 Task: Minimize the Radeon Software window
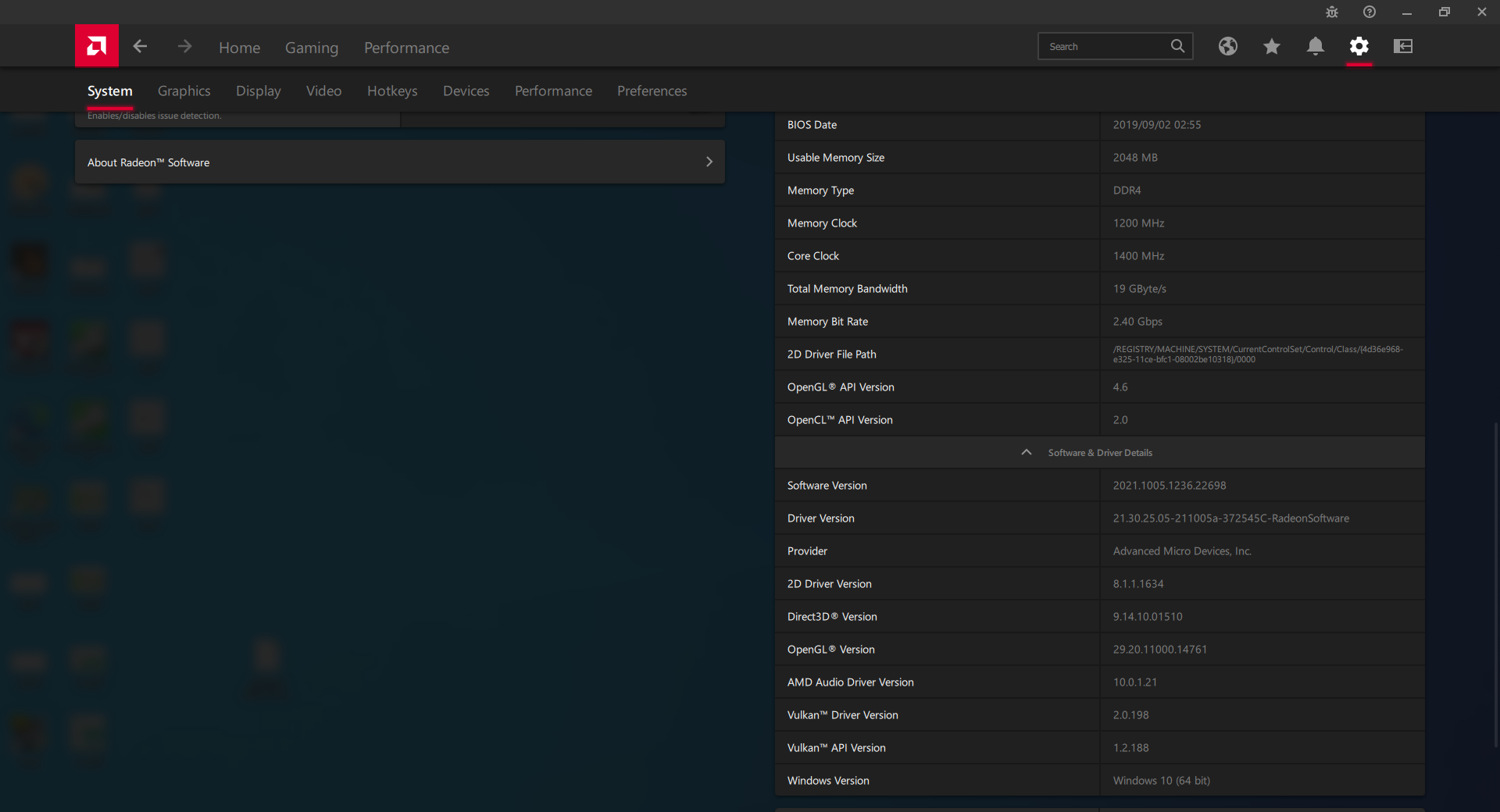click(1407, 12)
